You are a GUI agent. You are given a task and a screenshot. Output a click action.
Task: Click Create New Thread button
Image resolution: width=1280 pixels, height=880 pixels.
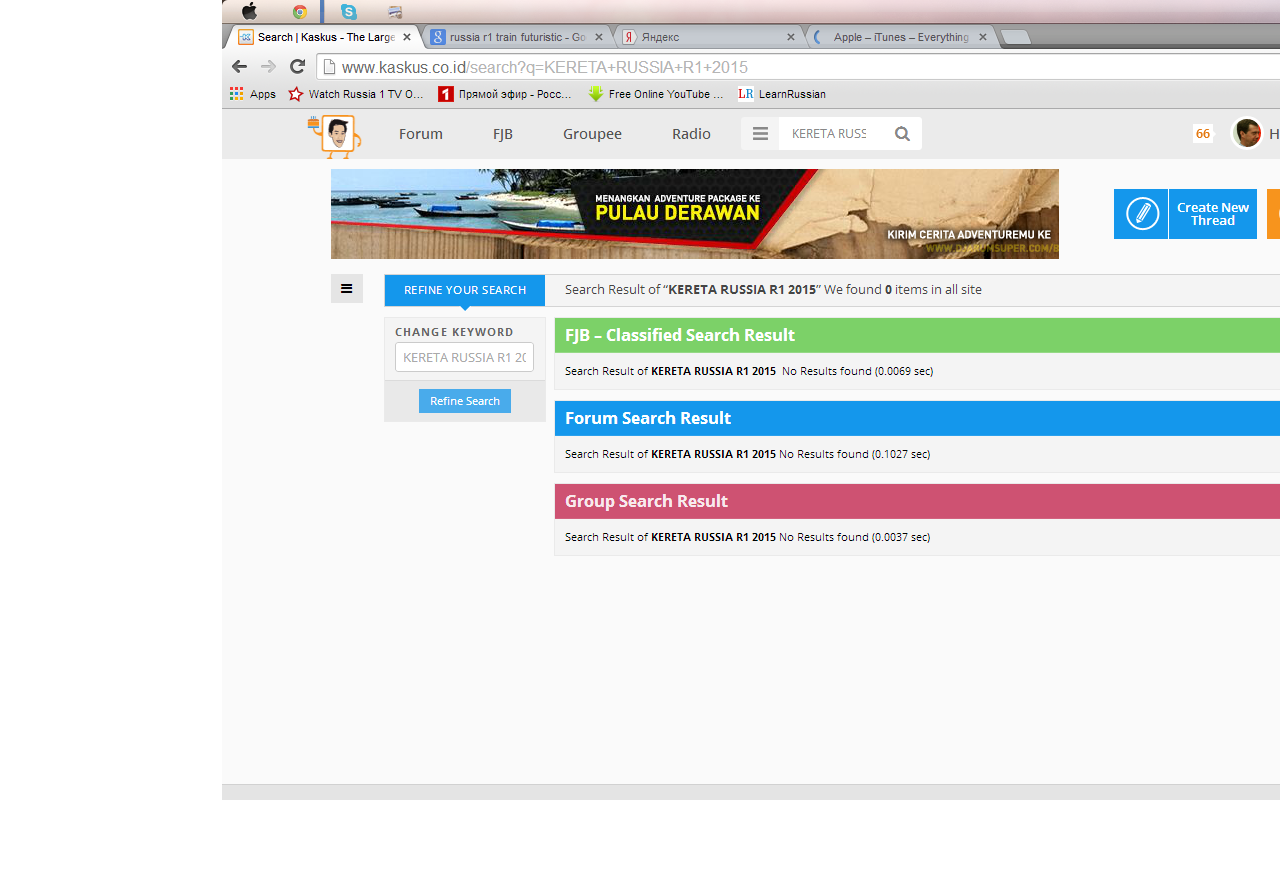(1213, 214)
